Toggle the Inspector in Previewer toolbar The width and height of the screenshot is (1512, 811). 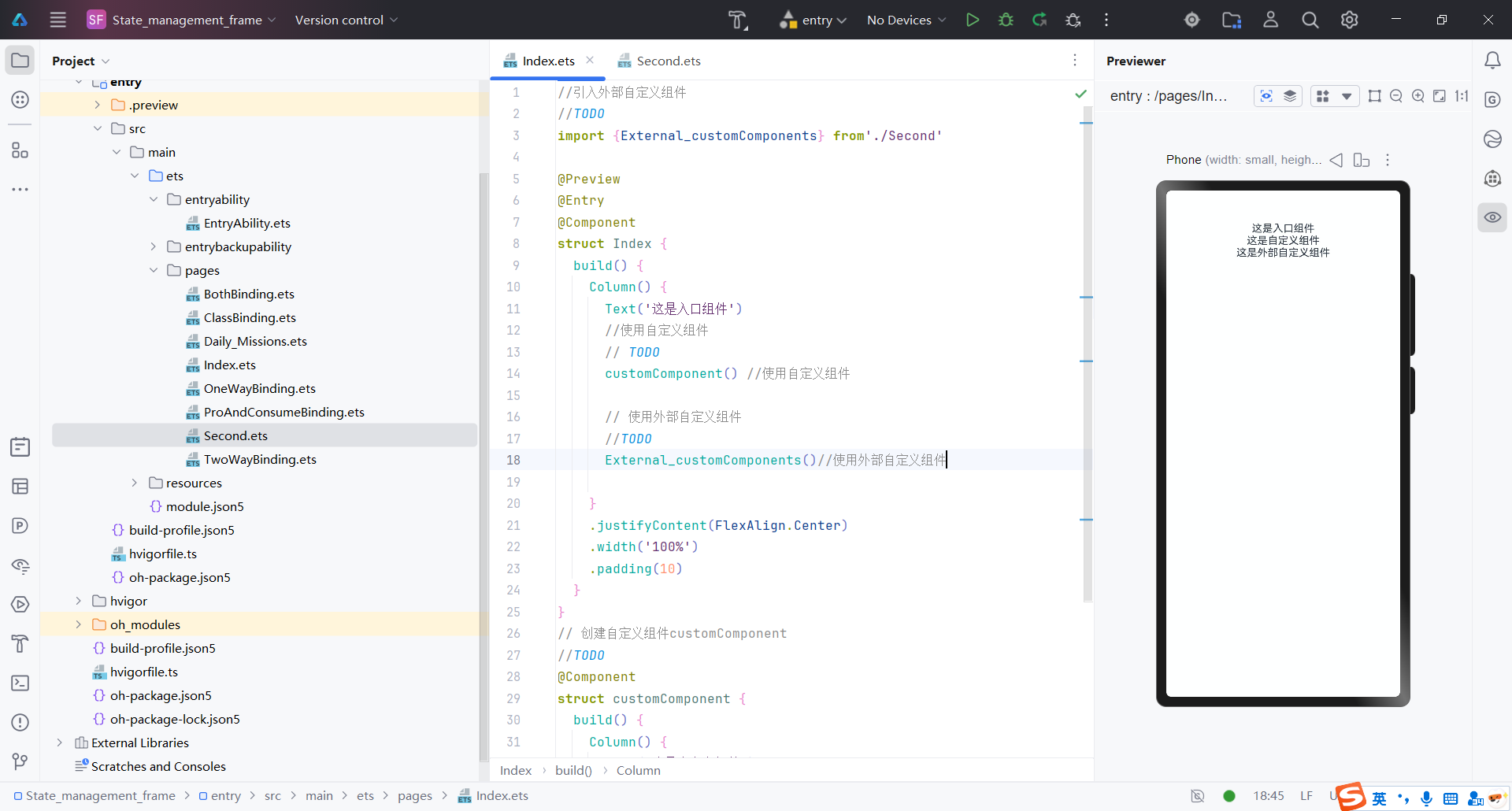point(1266,96)
